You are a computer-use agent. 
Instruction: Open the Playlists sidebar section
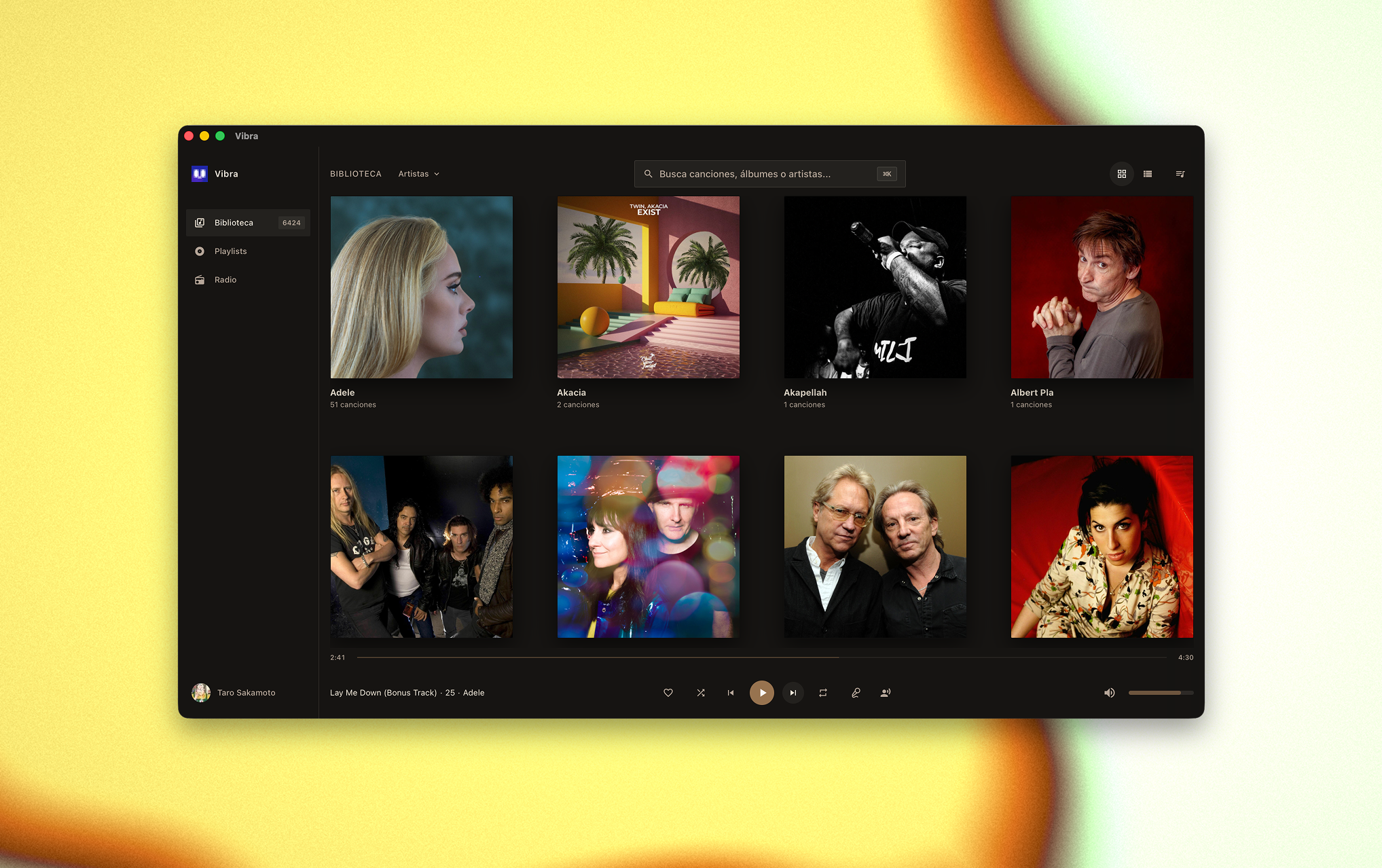click(248, 251)
